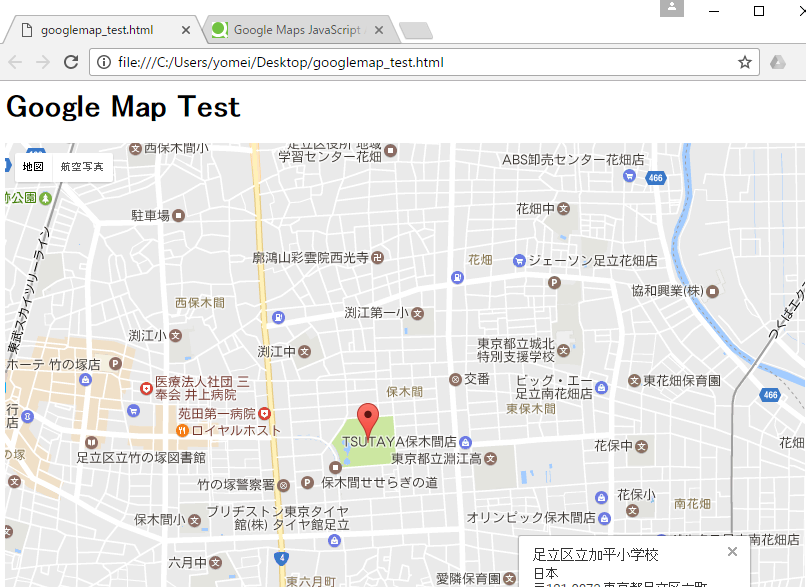Click ビッグ・エー足立南花畑店 shop icon
The height and width of the screenshot is (587, 806).
pyautogui.click(x=602, y=387)
